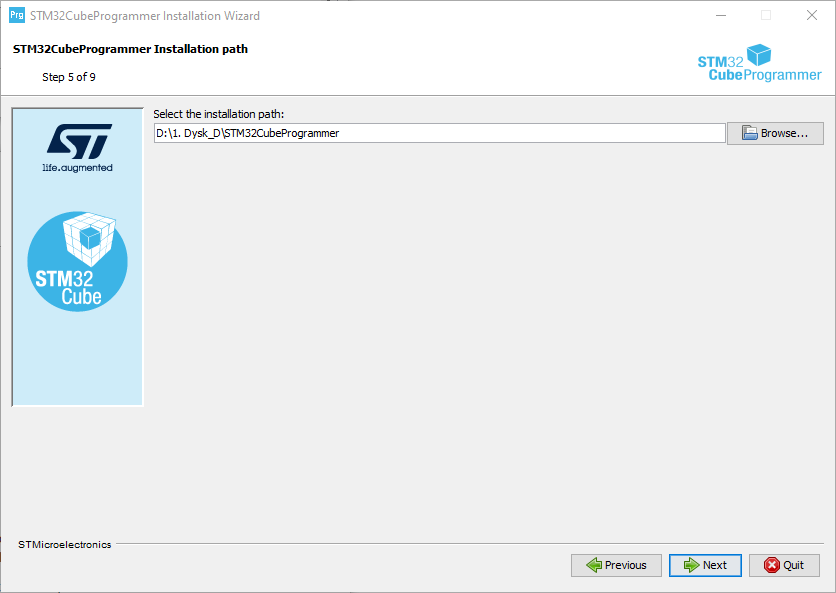The width and height of the screenshot is (836, 593).
Task: Click the red X Quit icon
Action: click(771, 565)
